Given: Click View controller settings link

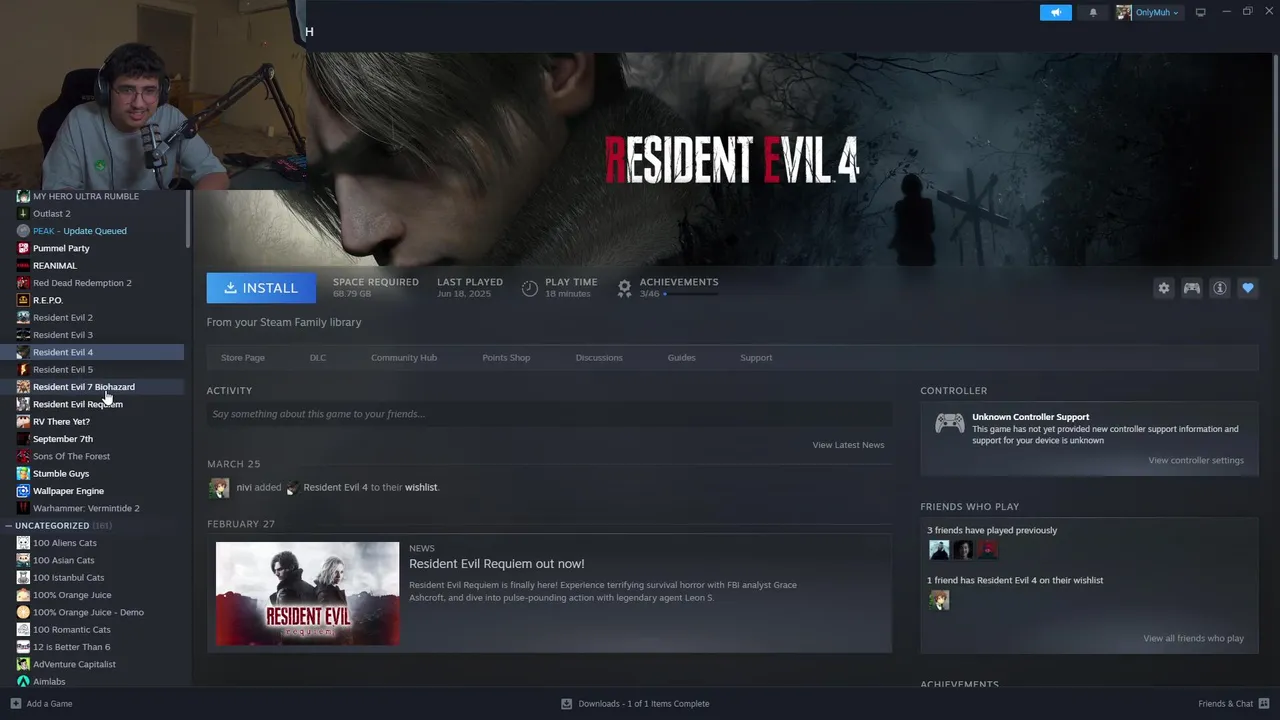Looking at the screenshot, I should pyautogui.click(x=1196, y=460).
